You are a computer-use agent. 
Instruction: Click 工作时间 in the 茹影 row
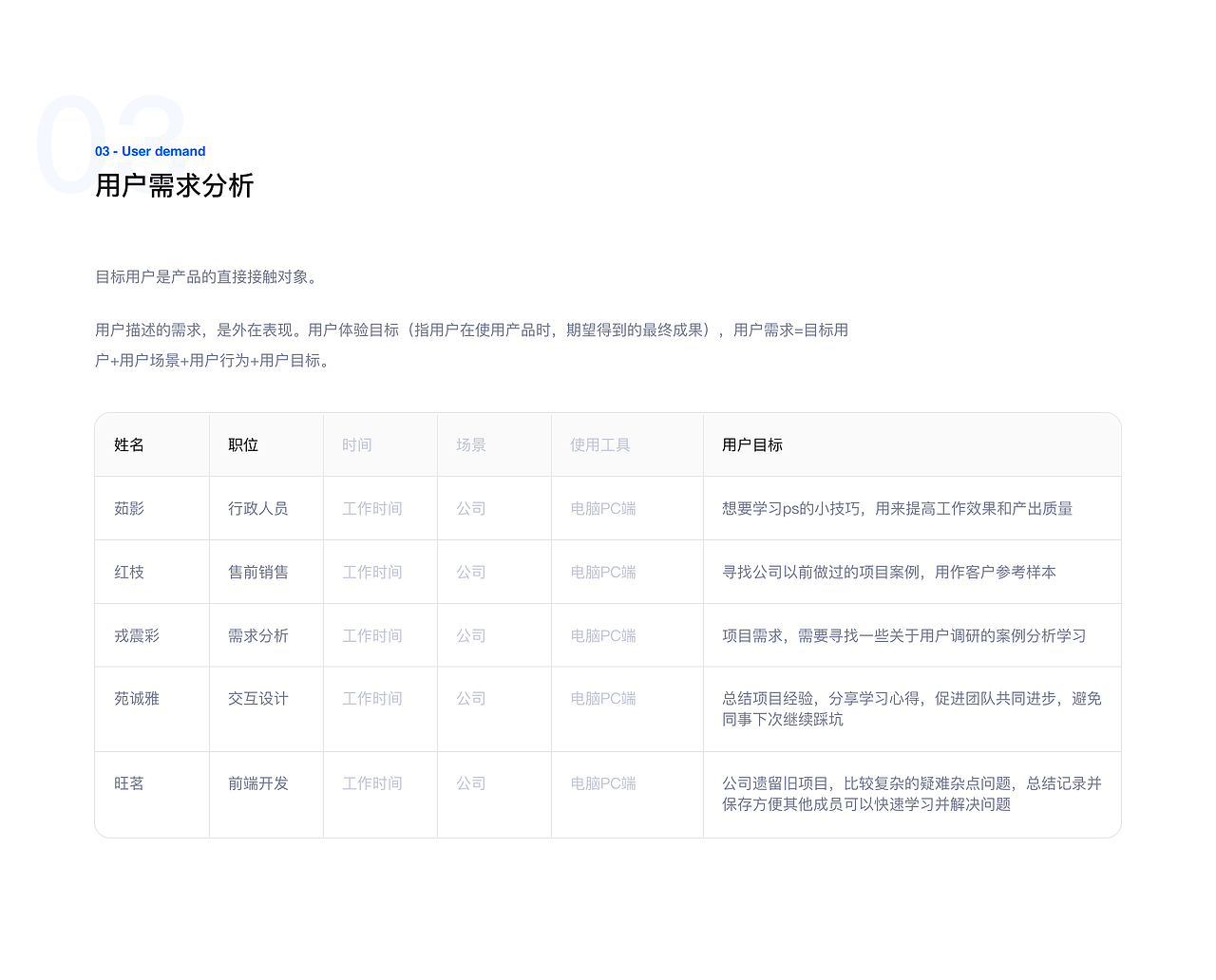pos(372,509)
